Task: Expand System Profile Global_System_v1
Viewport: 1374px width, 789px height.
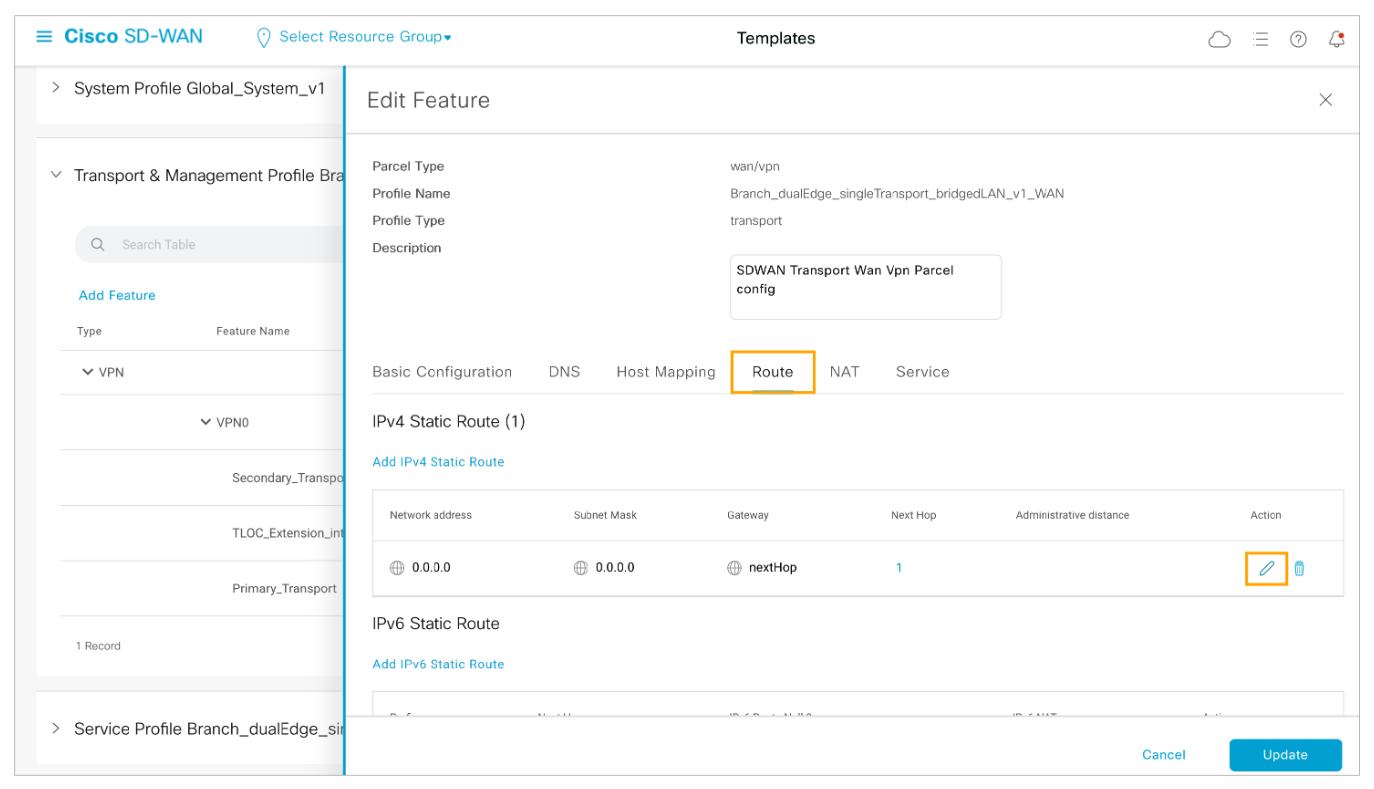Action: (x=56, y=88)
